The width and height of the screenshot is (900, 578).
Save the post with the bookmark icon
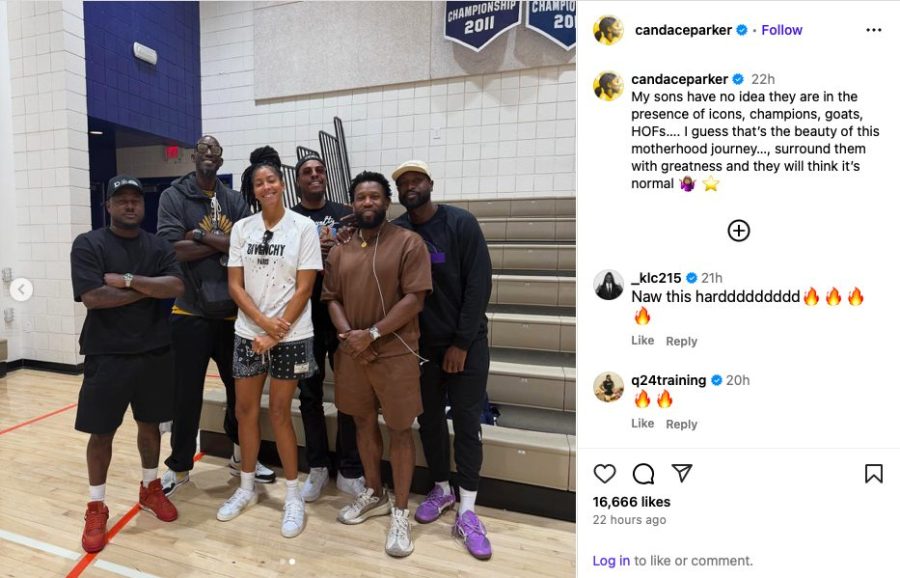(x=874, y=474)
